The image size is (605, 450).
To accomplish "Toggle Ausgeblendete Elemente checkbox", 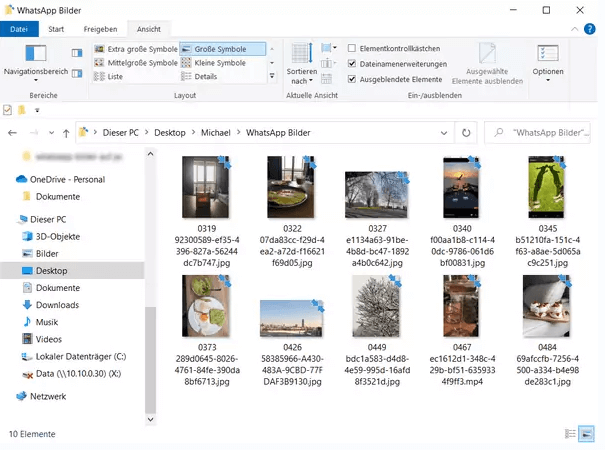I will point(352,78).
